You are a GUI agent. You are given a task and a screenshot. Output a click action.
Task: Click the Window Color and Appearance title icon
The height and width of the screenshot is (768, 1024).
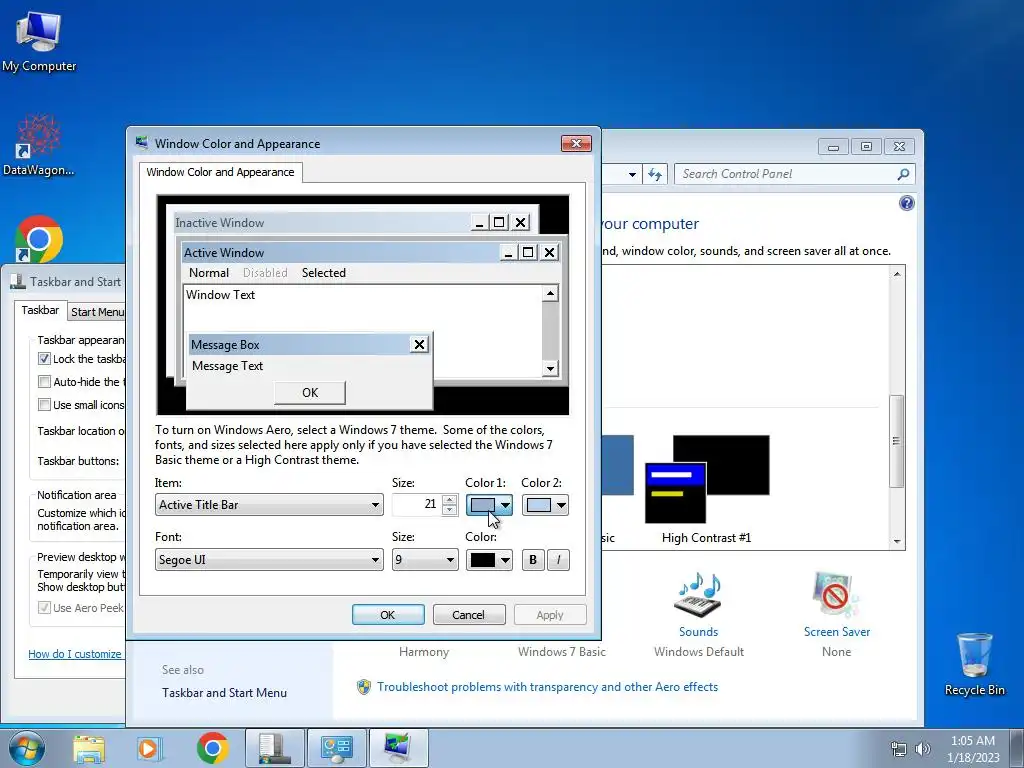pyautogui.click(x=142, y=142)
